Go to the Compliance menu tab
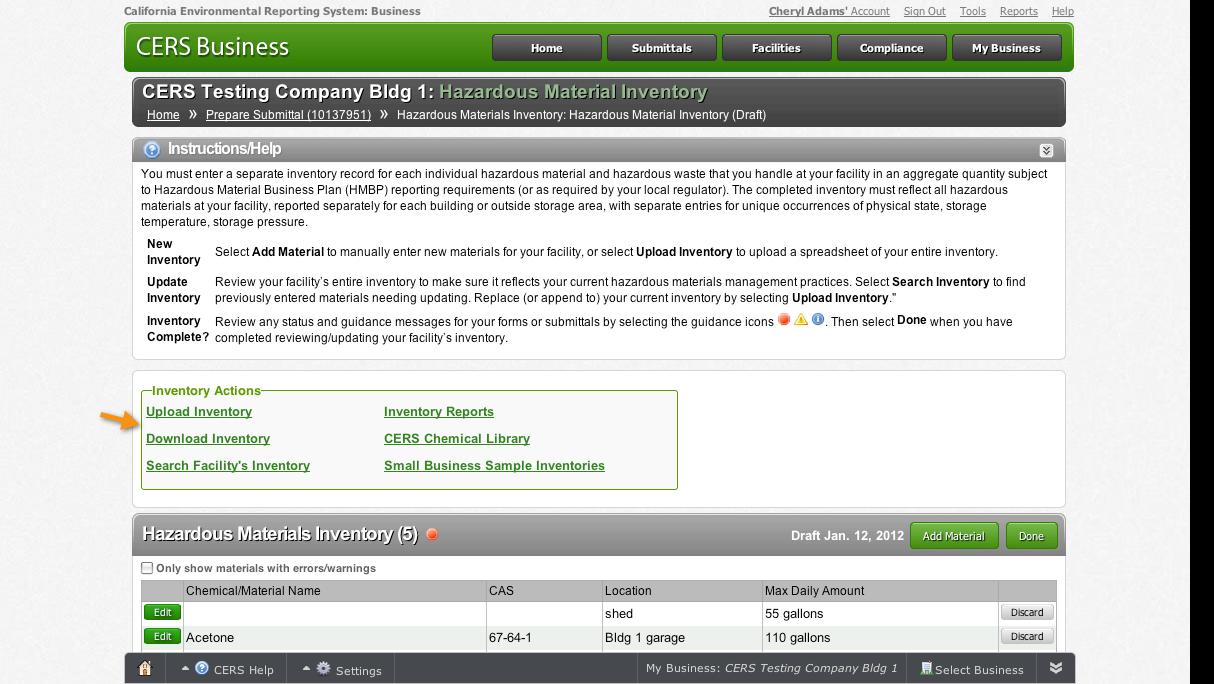This screenshot has width=1214, height=684. [x=892, y=48]
